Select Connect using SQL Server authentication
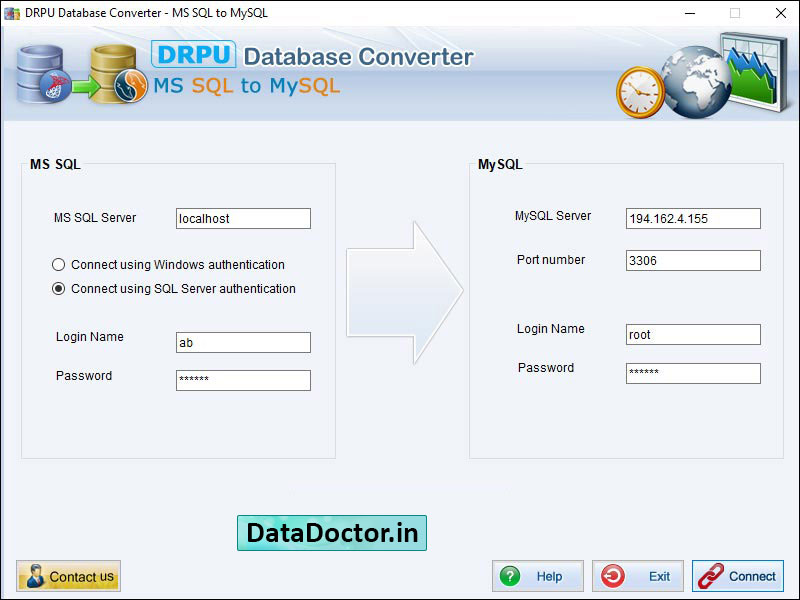800x600 pixels. (58, 288)
